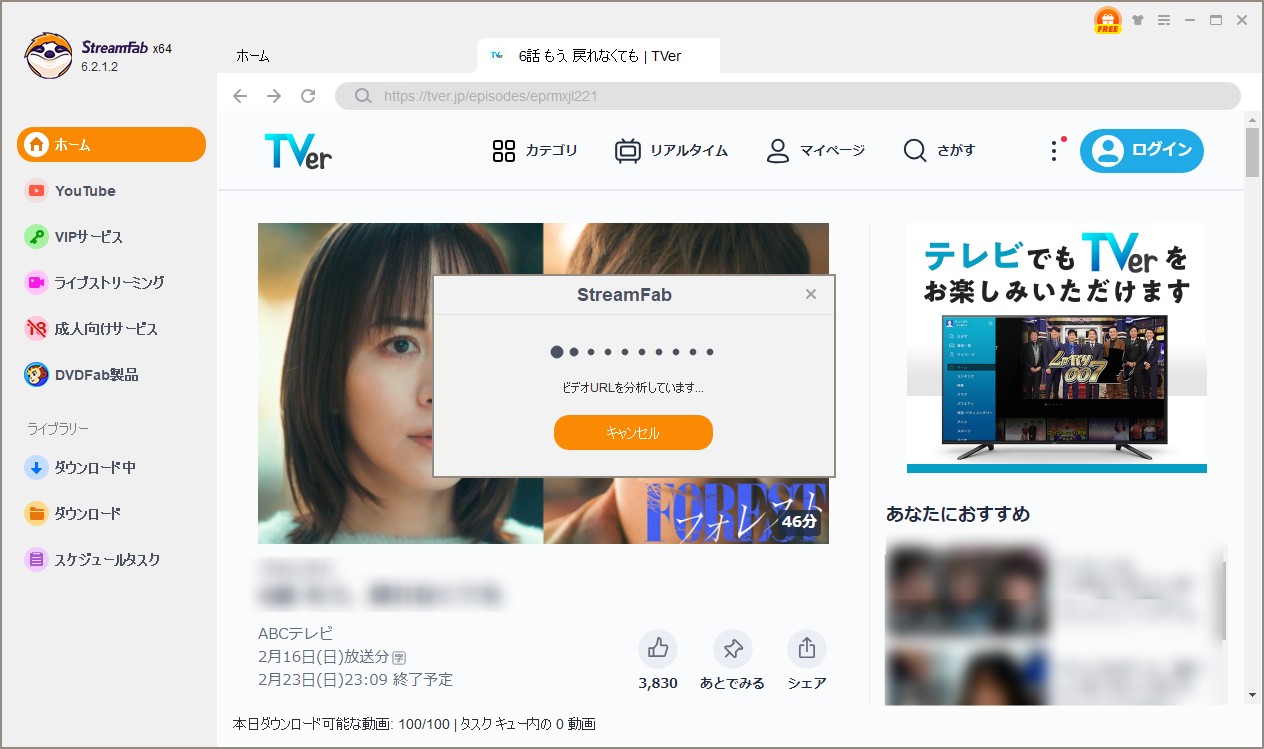Open the three-dot more menu
The image size is (1264, 749).
click(1053, 151)
